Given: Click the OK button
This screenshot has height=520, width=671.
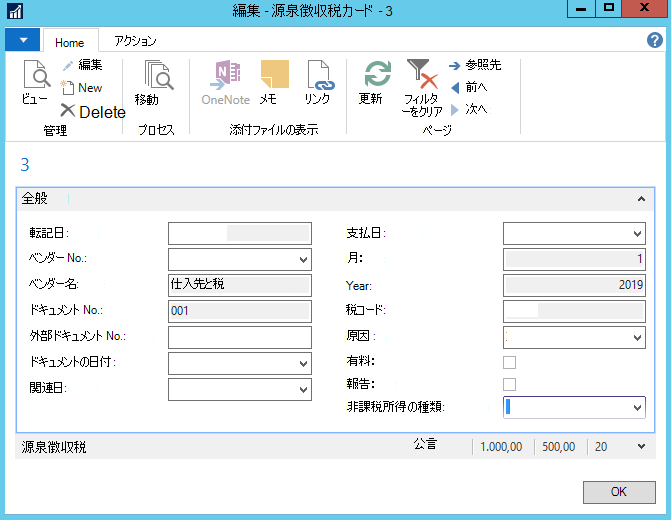Looking at the screenshot, I should 619,492.
